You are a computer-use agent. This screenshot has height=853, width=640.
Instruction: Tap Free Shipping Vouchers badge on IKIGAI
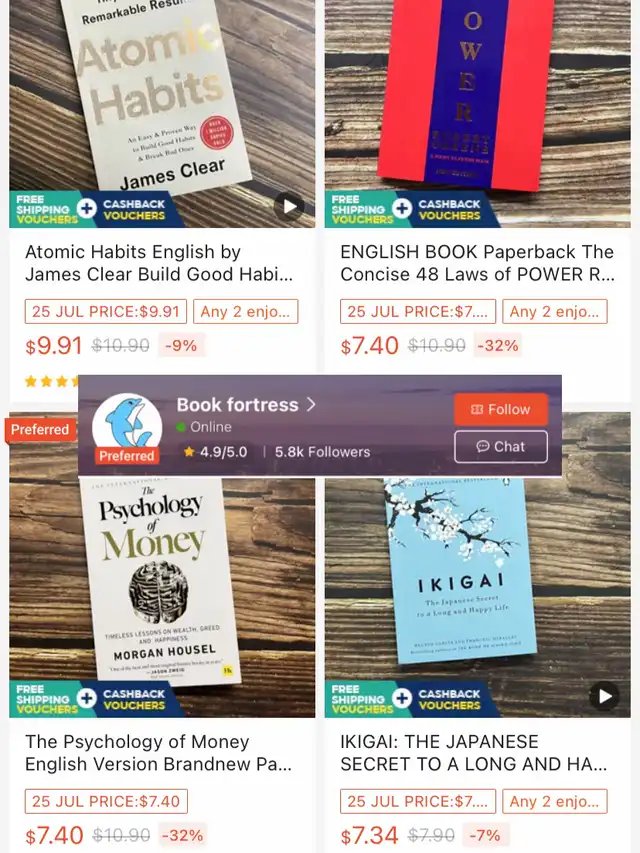pos(362,699)
